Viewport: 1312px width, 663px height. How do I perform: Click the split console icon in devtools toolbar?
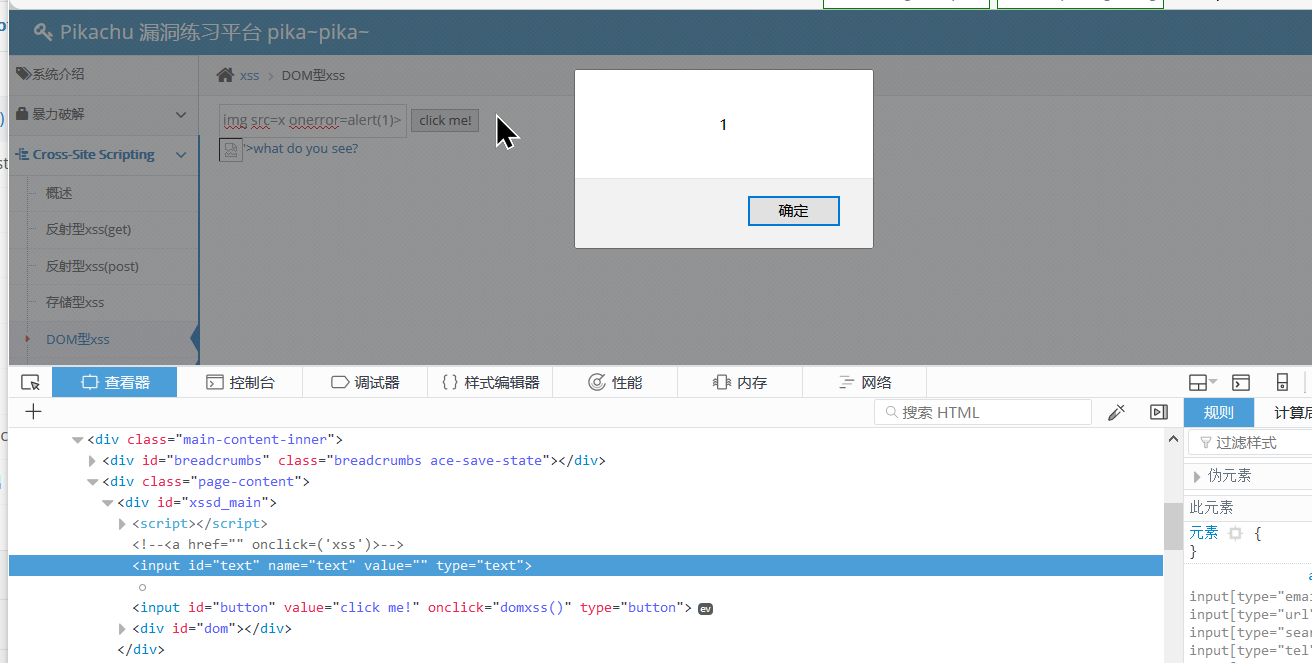click(1241, 382)
